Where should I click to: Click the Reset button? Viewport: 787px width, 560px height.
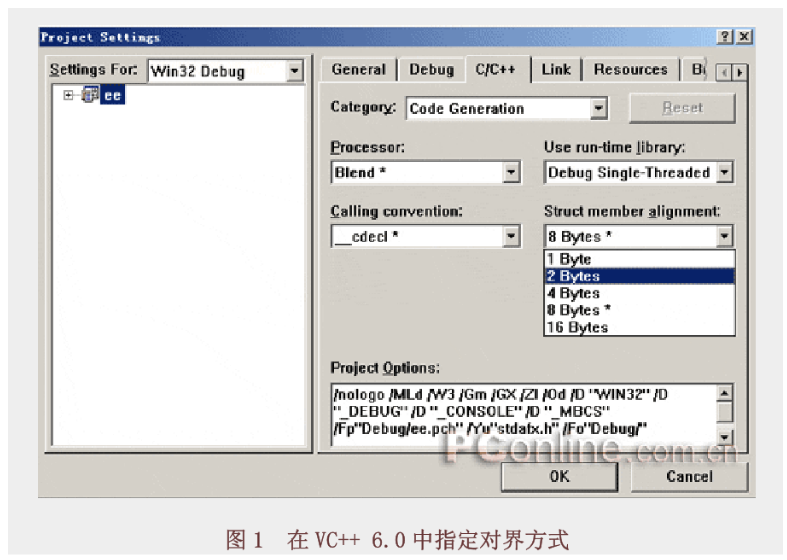coord(683,108)
